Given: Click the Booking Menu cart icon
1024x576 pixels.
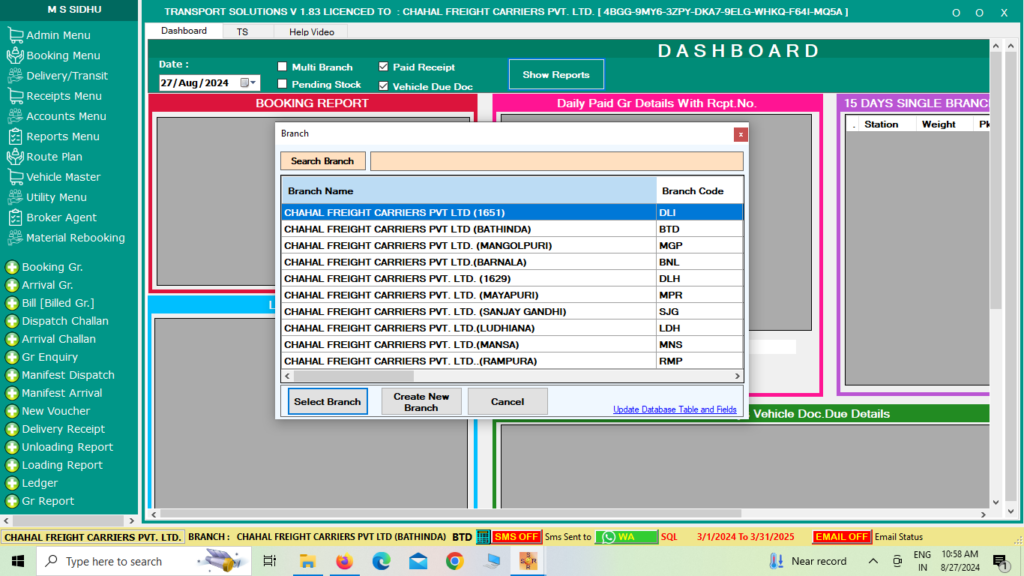Looking at the screenshot, I should click(x=15, y=56).
